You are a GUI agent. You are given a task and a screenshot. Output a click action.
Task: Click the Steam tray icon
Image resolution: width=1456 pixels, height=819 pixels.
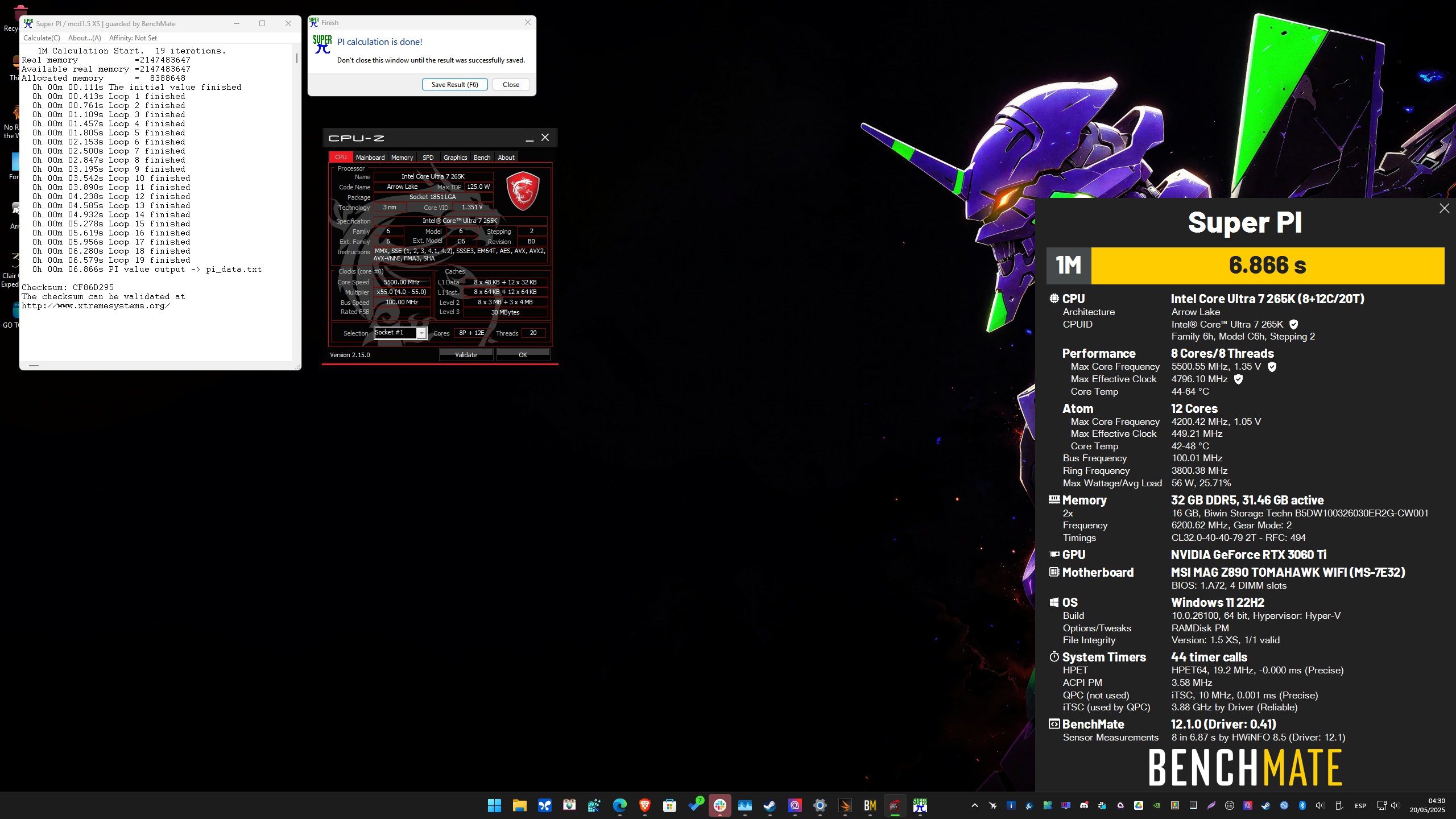point(1265,805)
